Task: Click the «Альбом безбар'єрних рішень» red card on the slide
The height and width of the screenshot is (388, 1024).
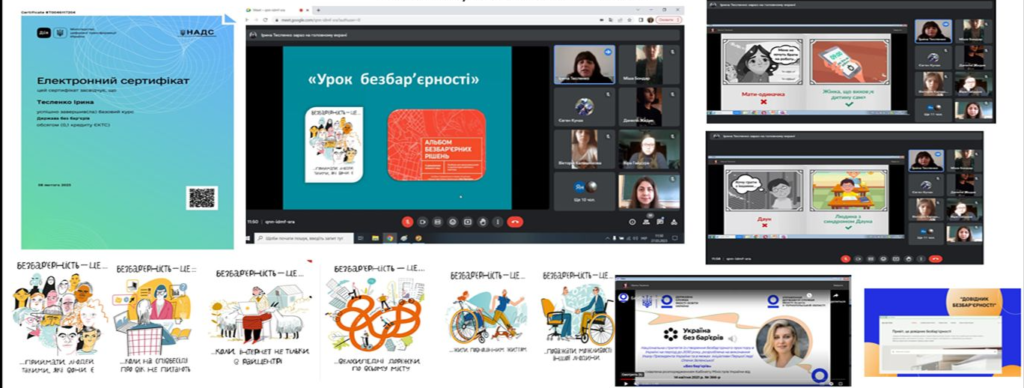Action: [x=436, y=144]
